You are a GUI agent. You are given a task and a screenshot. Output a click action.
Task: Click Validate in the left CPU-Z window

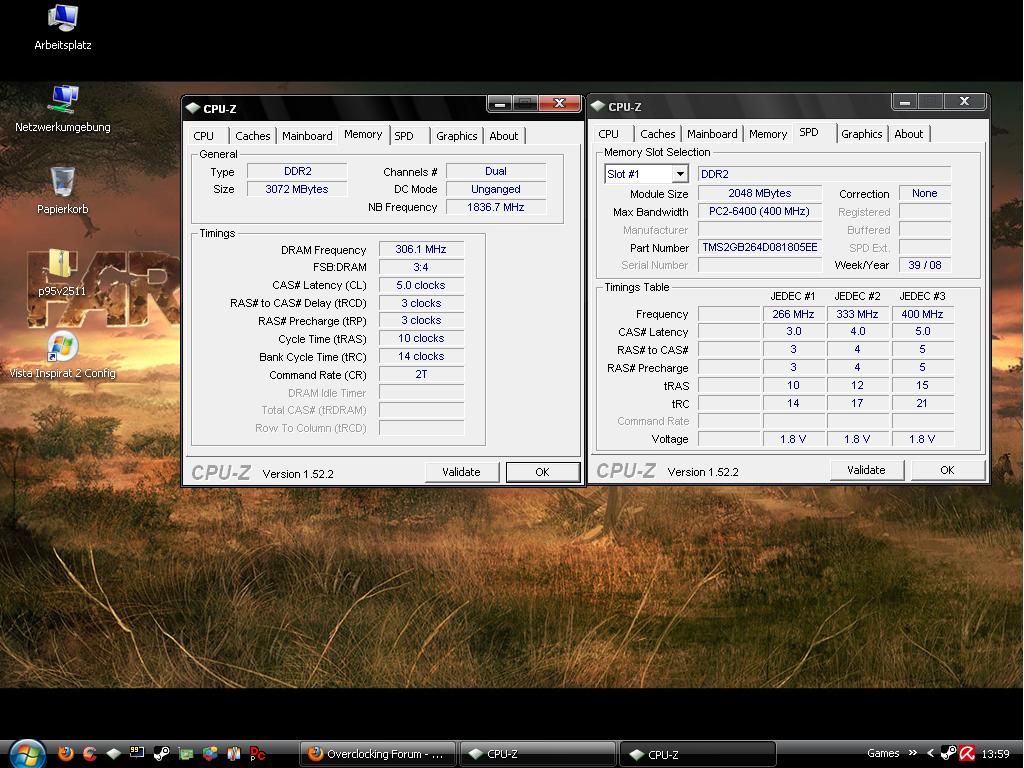pyautogui.click(x=461, y=472)
